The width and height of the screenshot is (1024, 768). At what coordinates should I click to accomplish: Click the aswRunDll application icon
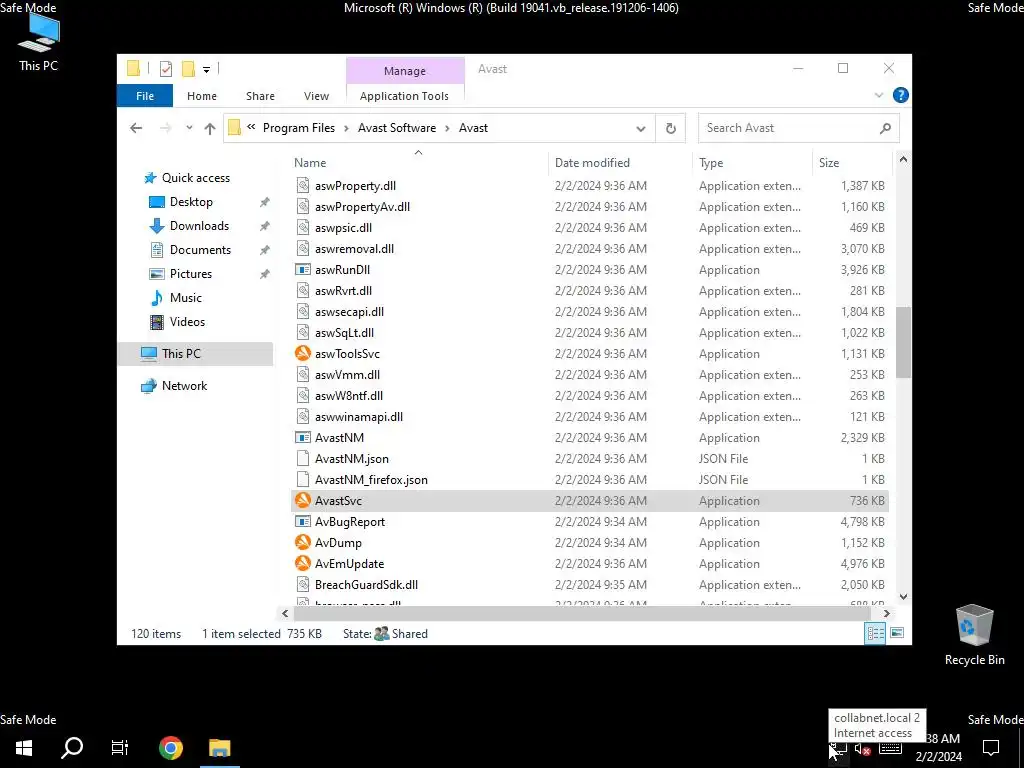click(x=302, y=269)
